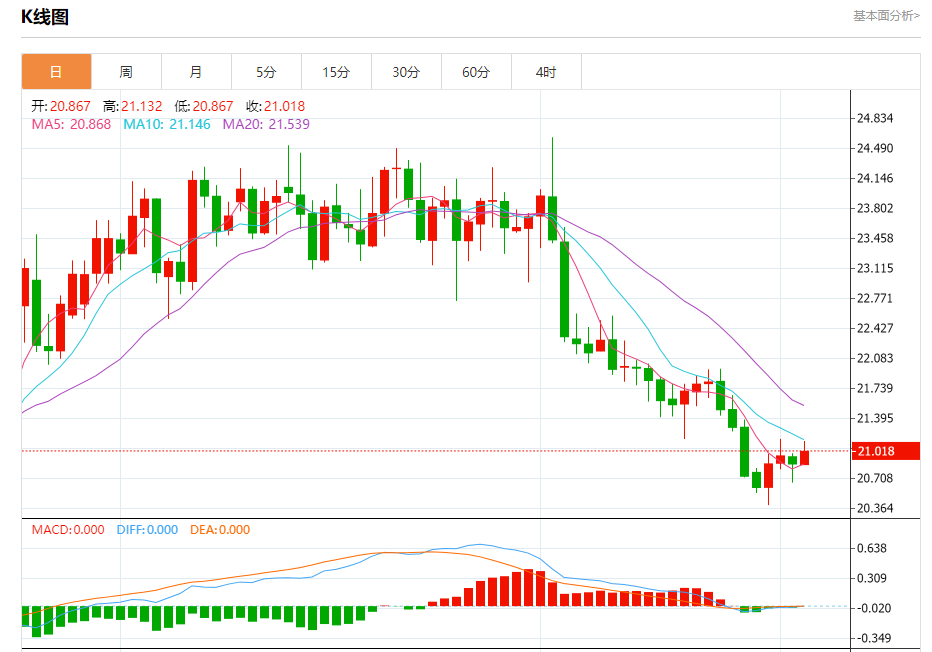The height and width of the screenshot is (652, 932).
Task: Click the 开:20.867 open price value
Action: point(61,106)
